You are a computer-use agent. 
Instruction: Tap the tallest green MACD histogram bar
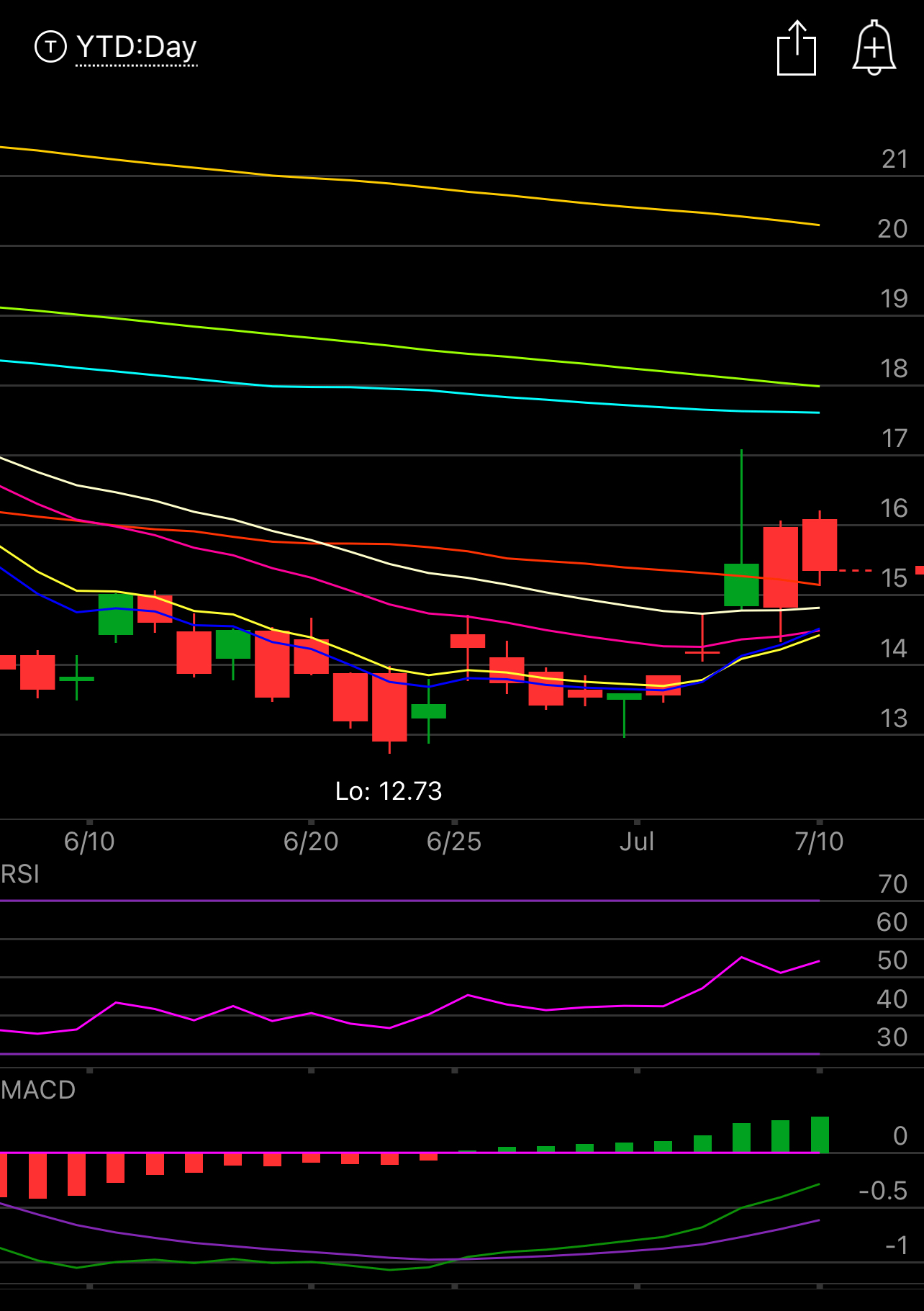pos(820,1135)
